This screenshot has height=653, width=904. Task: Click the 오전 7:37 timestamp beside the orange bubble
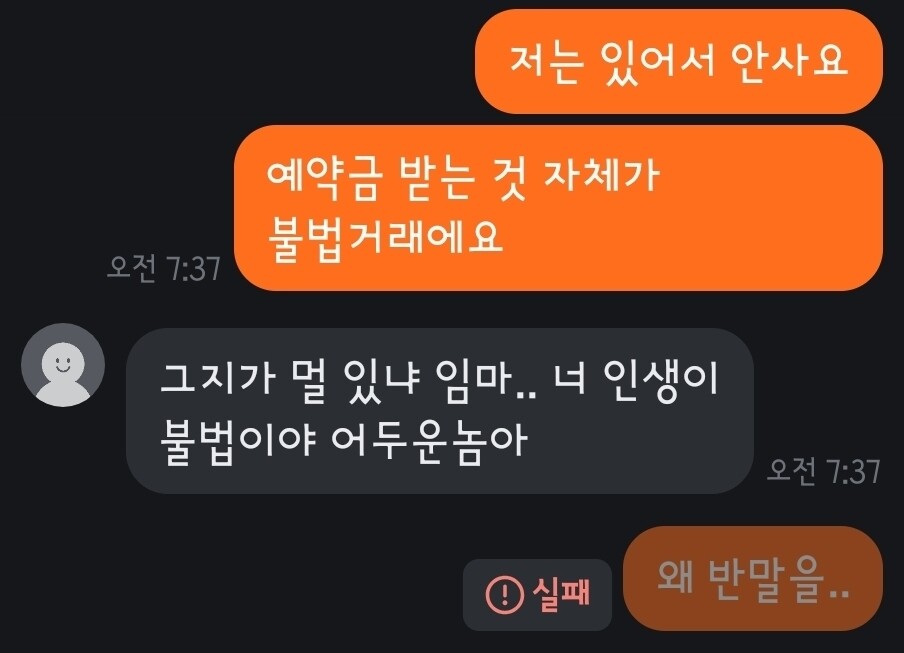click(164, 268)
